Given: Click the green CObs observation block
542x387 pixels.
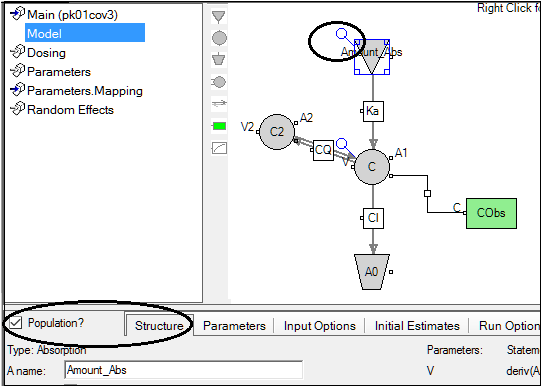Looking at the screenshot, I should tap(491, 213).
